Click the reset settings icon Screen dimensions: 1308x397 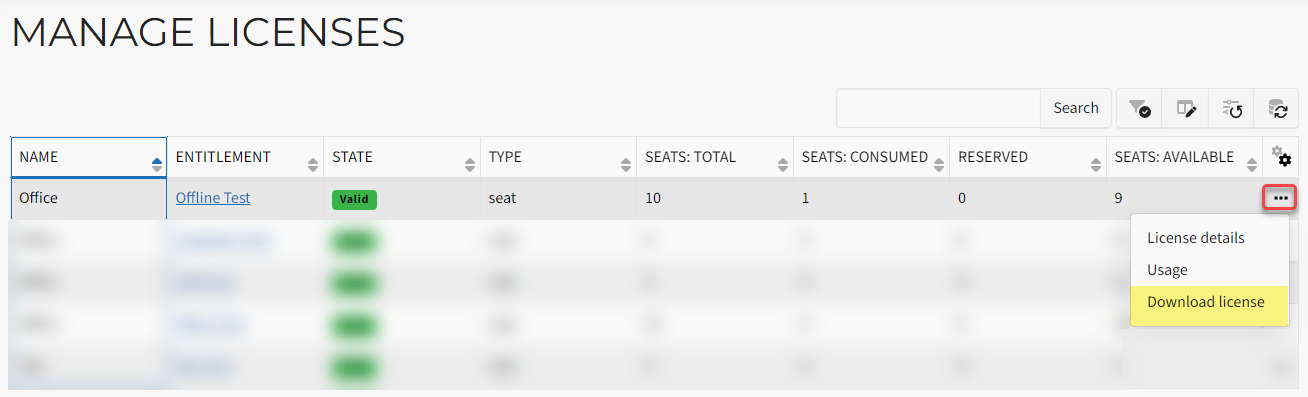tap(1232, 108)
